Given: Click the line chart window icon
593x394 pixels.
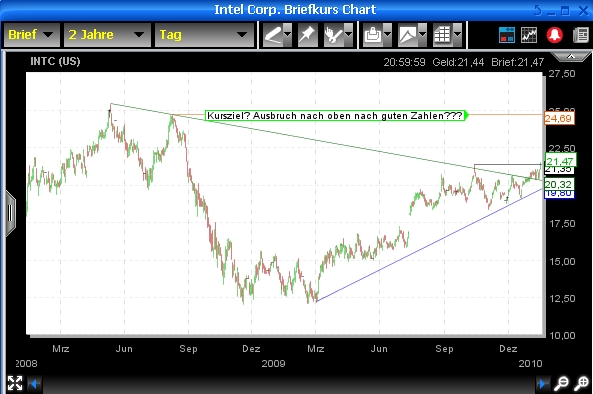Looking at the screenshot, I should click(529, 35).
